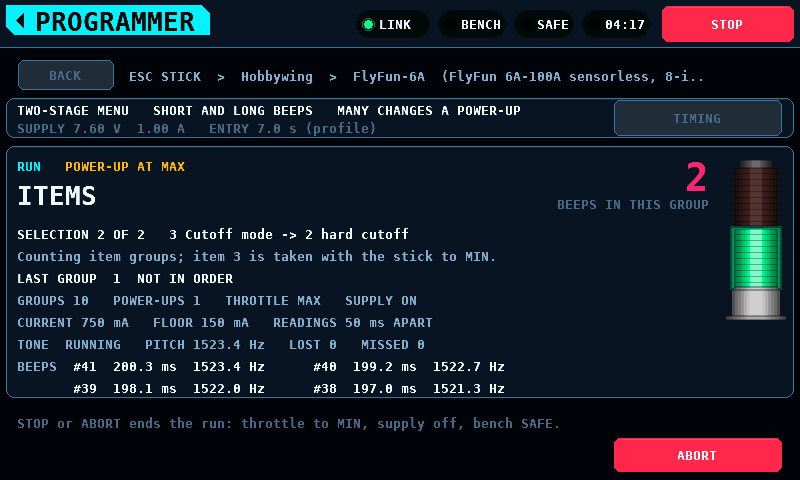The height and width of the screenshot is (480, 800).
Task: Click SUPPLY 7.60 V 1.00 A reading
Action: [x=101, y=129]
